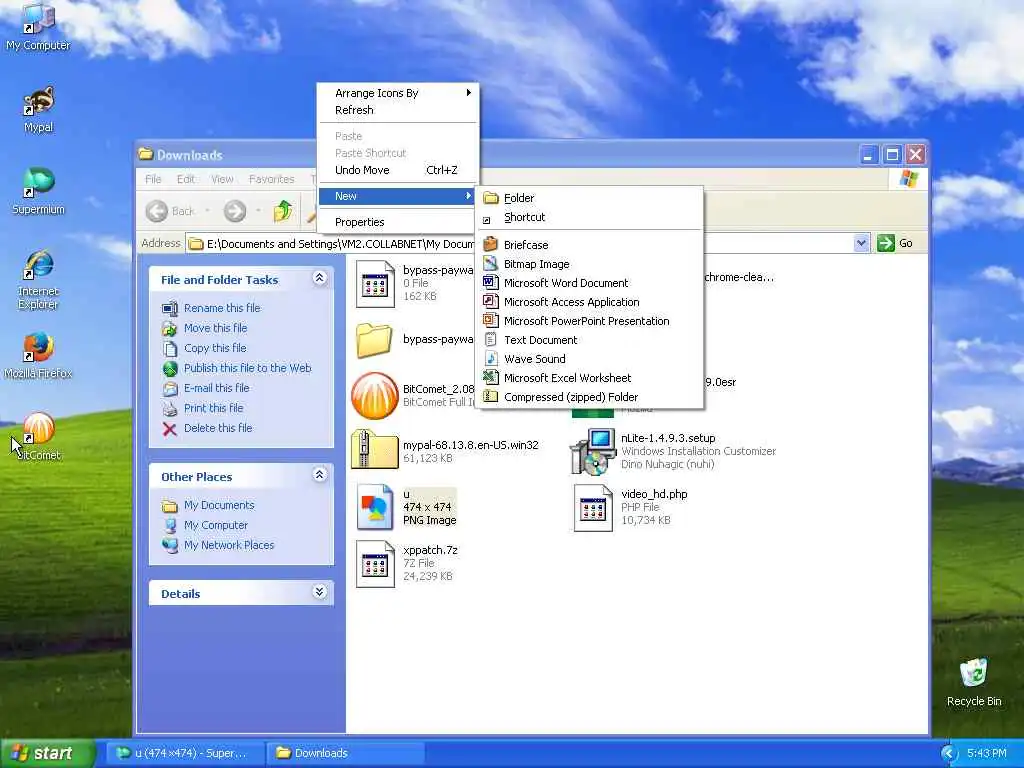
Task: Create a new Compressed (zipped) Folder
Action: 590,396
